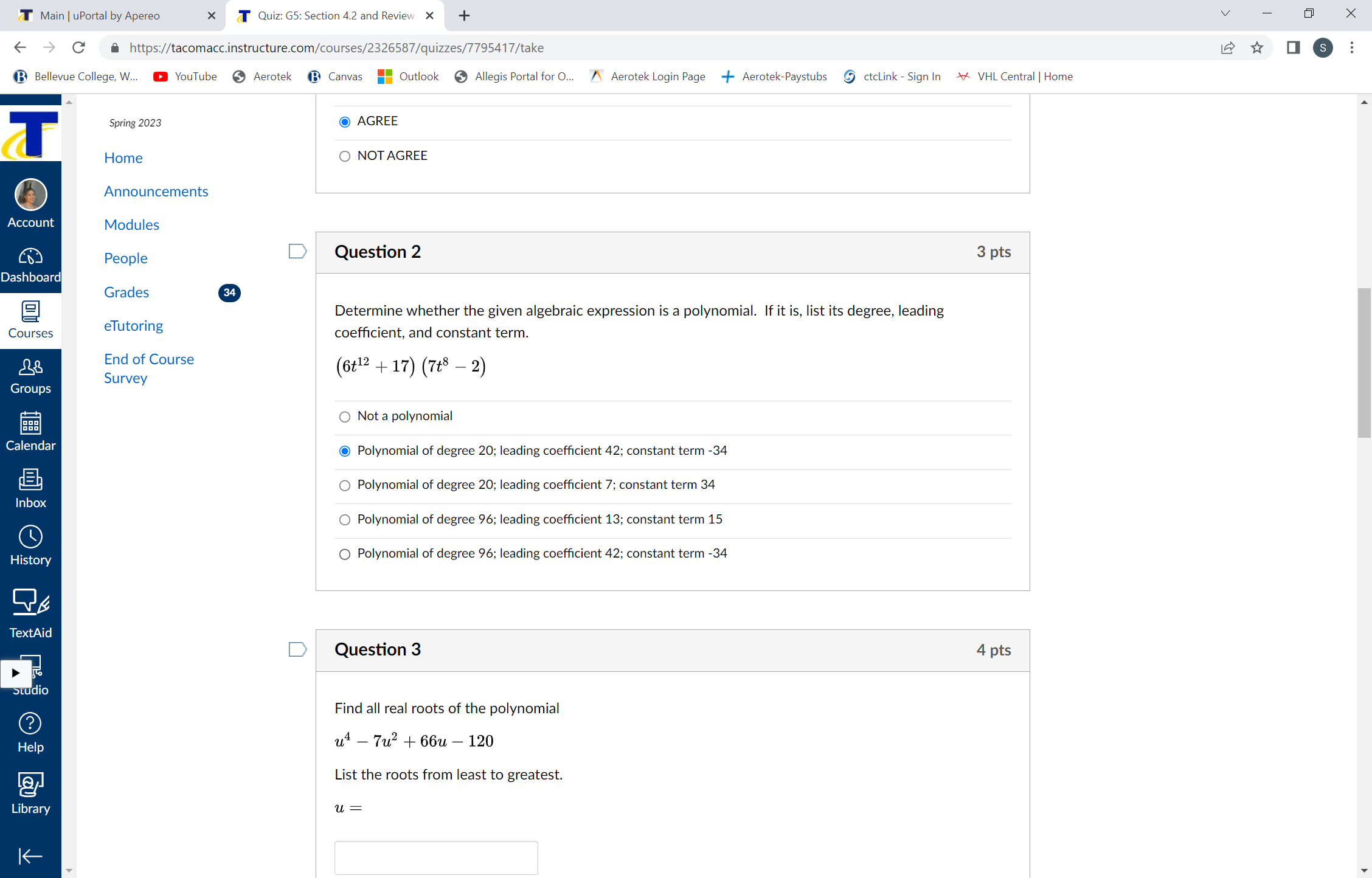View site info via lock icon

114,47
